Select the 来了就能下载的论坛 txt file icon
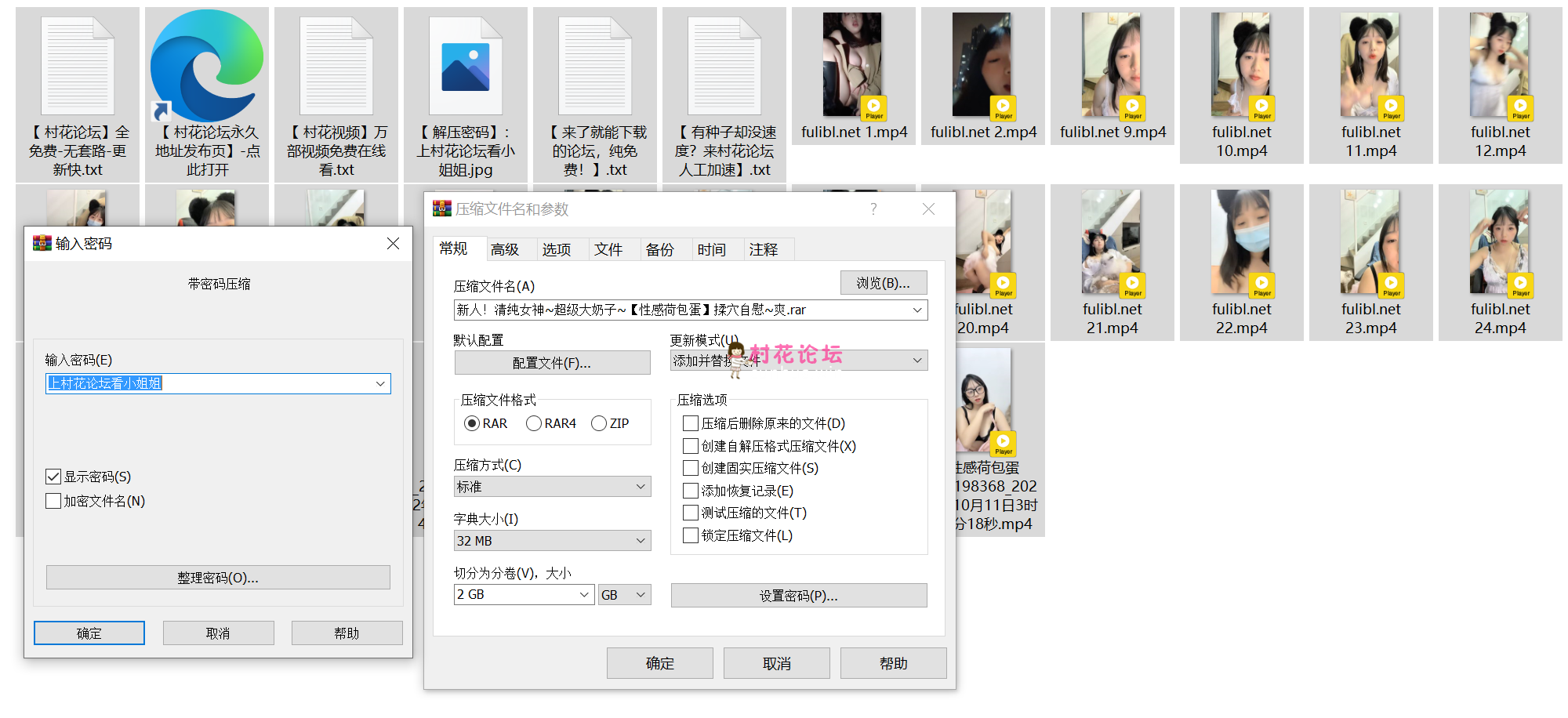The width and height of the screenshot is (1568, 718). click(x=595, y=67)
